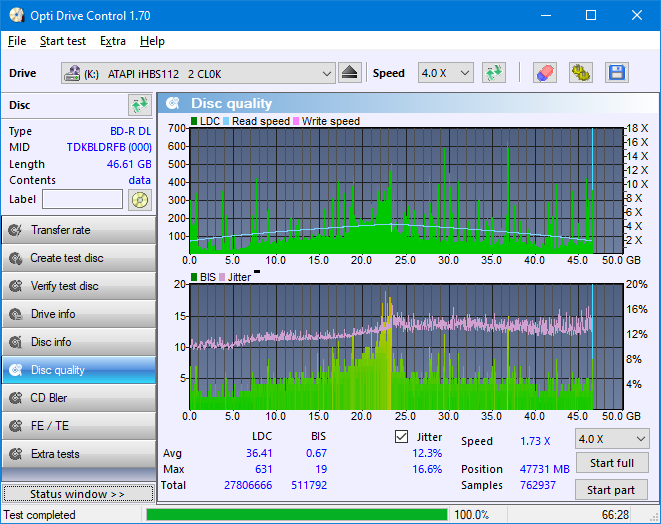This screenshot has height=524, width=661.
Task: Click the eraser icon in toolbar
Action: [x=544, y=73]
